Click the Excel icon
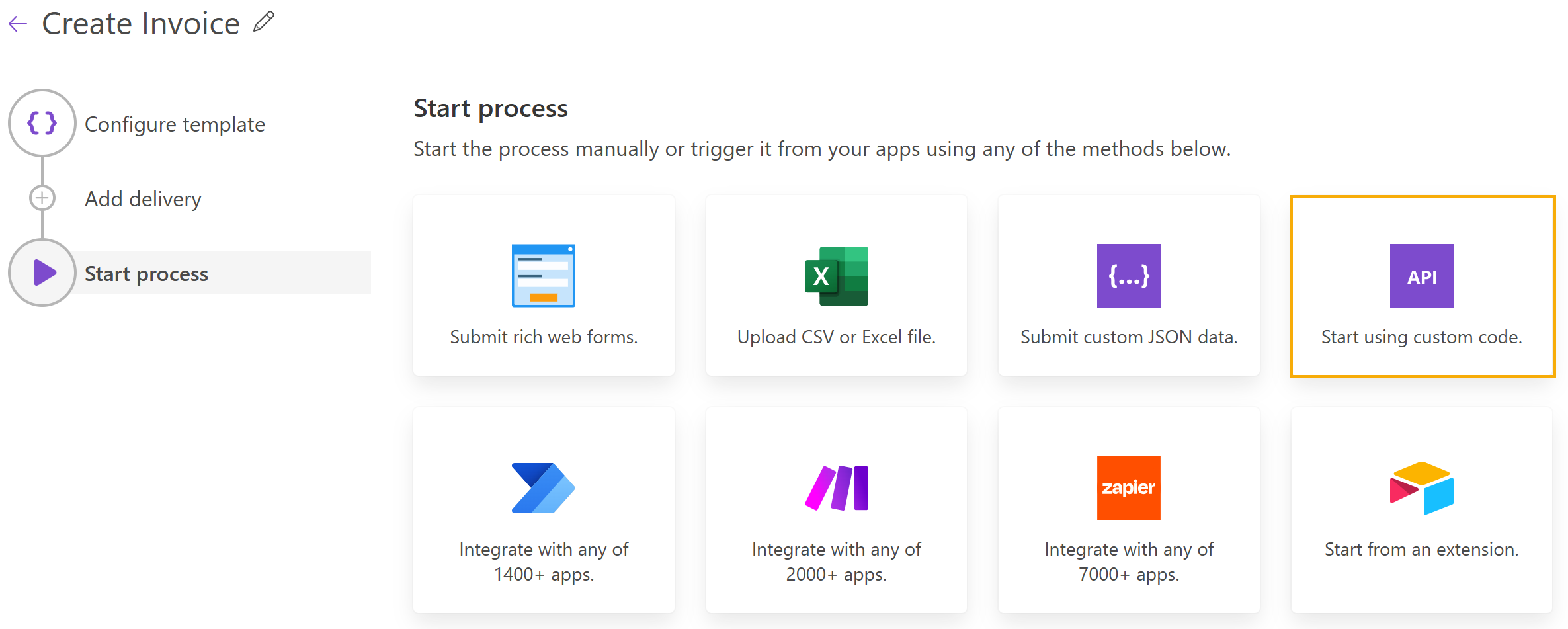This screenshot has height=629, width=1568. [x=836, y=276]
